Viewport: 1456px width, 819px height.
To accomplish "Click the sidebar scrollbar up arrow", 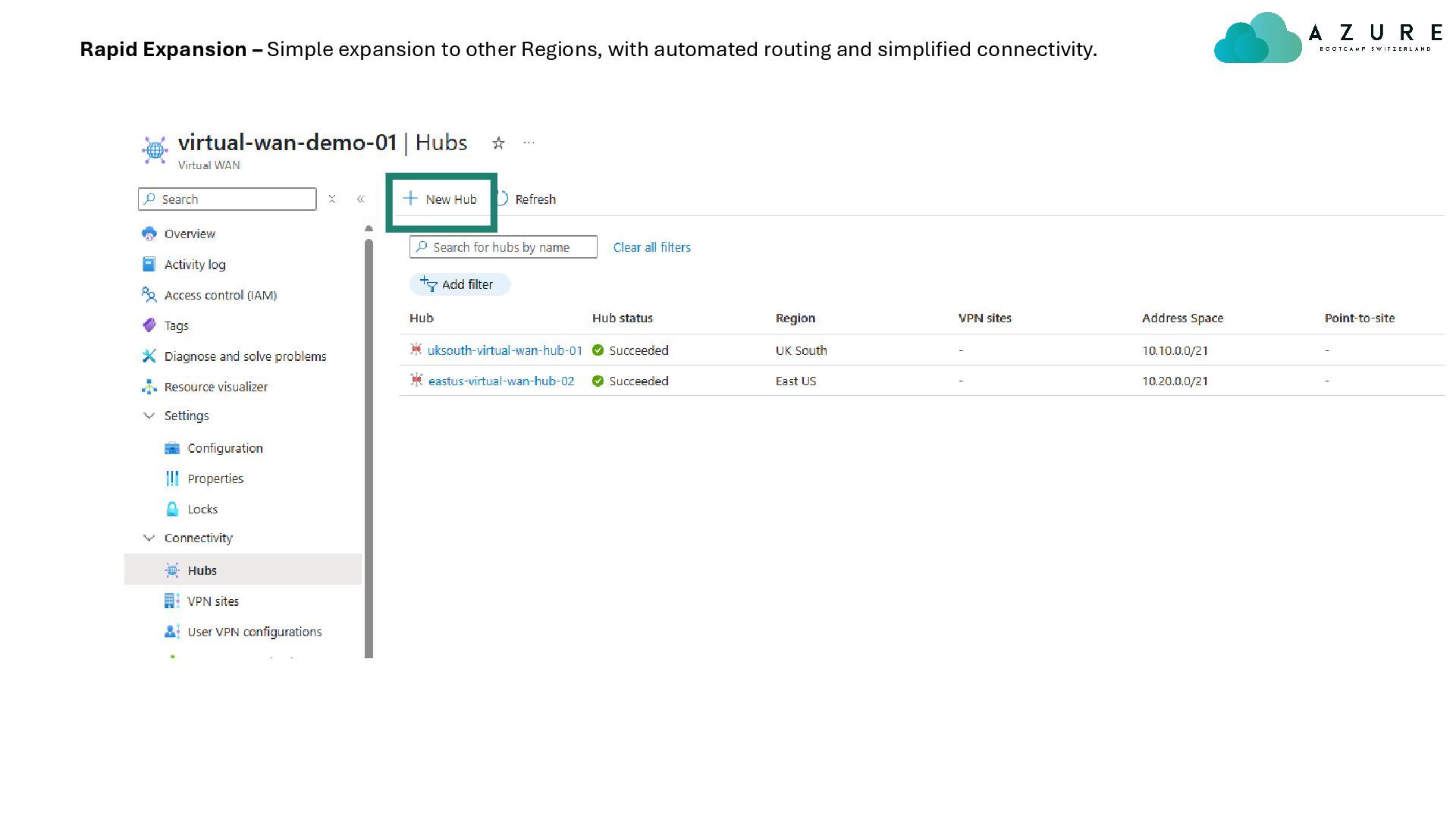I will [369, 228].
